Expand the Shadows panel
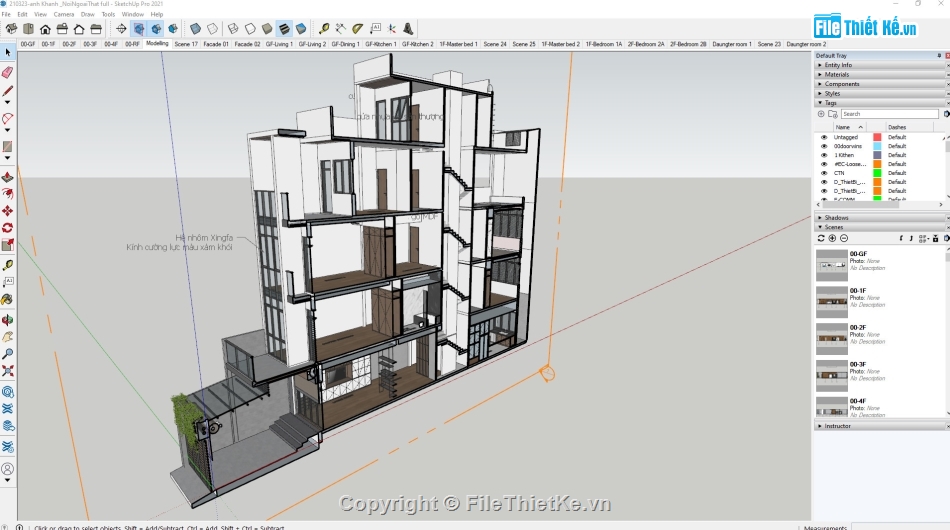 click(x=879, y=217)
